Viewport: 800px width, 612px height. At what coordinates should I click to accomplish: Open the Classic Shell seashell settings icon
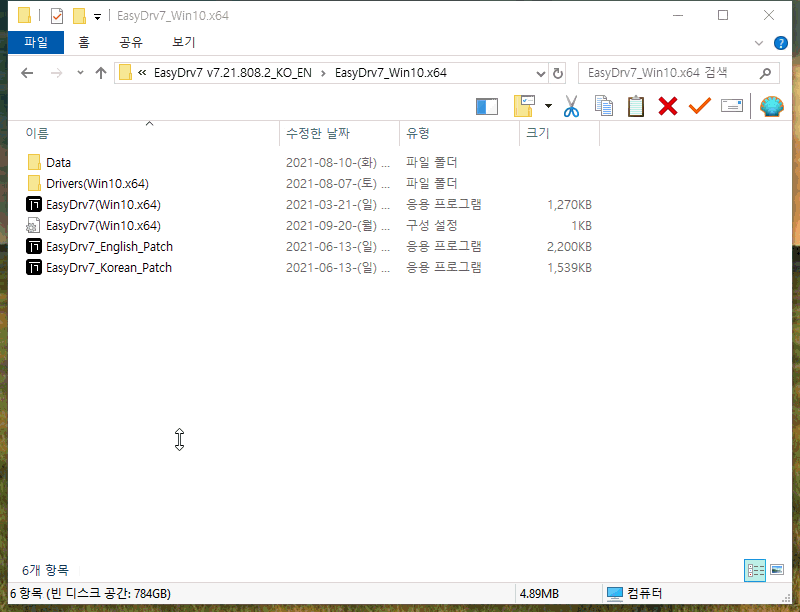coord(771,106)
